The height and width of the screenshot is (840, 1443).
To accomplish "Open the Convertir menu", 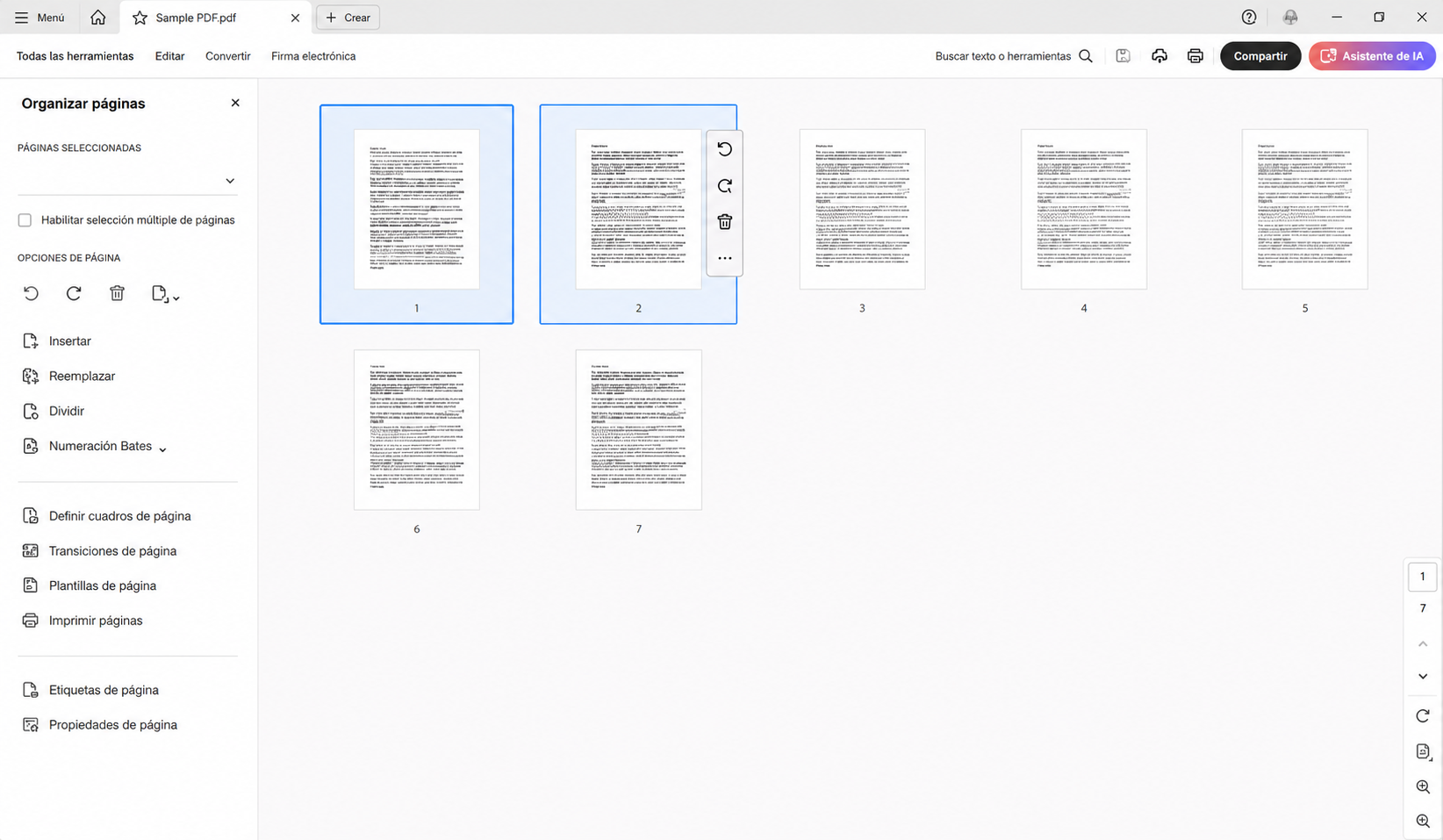I will (228, 56).
